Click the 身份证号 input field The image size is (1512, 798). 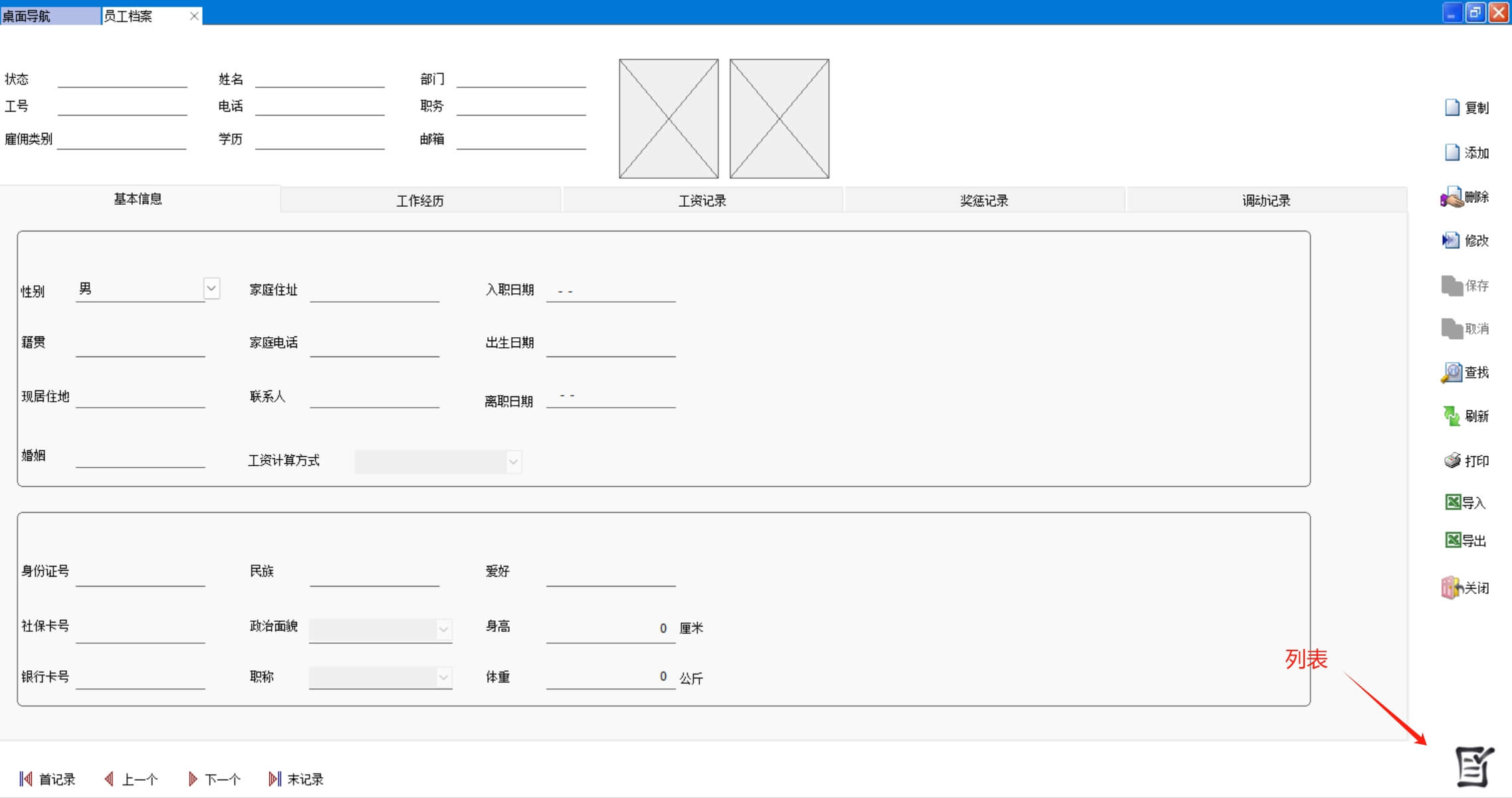[140, 575]
